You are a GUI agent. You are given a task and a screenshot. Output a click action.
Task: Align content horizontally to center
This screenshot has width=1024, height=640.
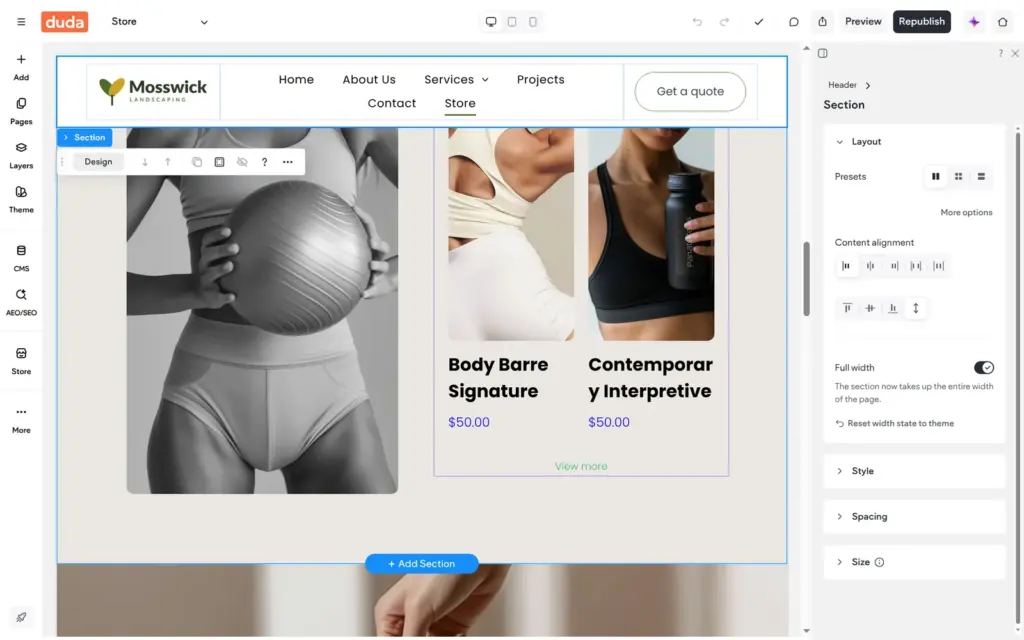click(x=870, y=266)
